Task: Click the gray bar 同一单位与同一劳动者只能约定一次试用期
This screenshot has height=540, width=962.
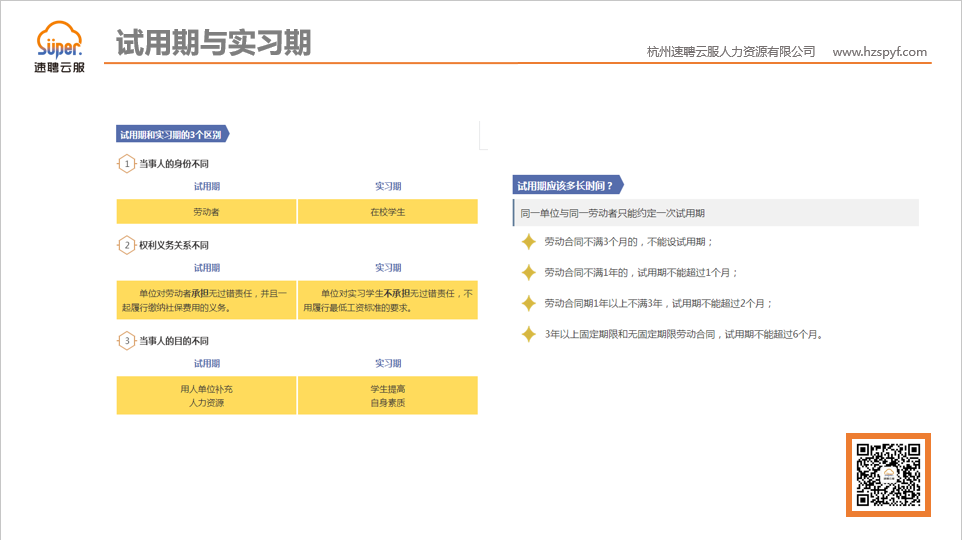Action: pyautogui.click(x=715, y=213)
